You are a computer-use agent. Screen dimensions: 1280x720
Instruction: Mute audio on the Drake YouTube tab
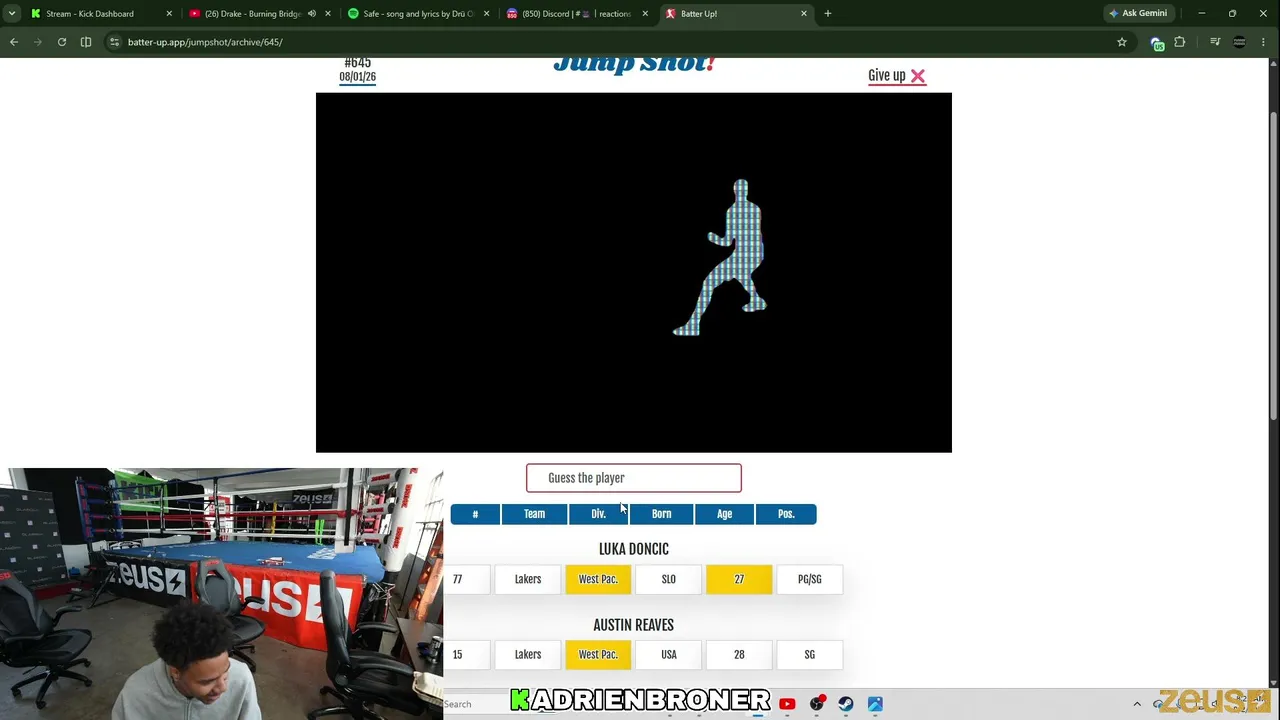pos(311,14)
